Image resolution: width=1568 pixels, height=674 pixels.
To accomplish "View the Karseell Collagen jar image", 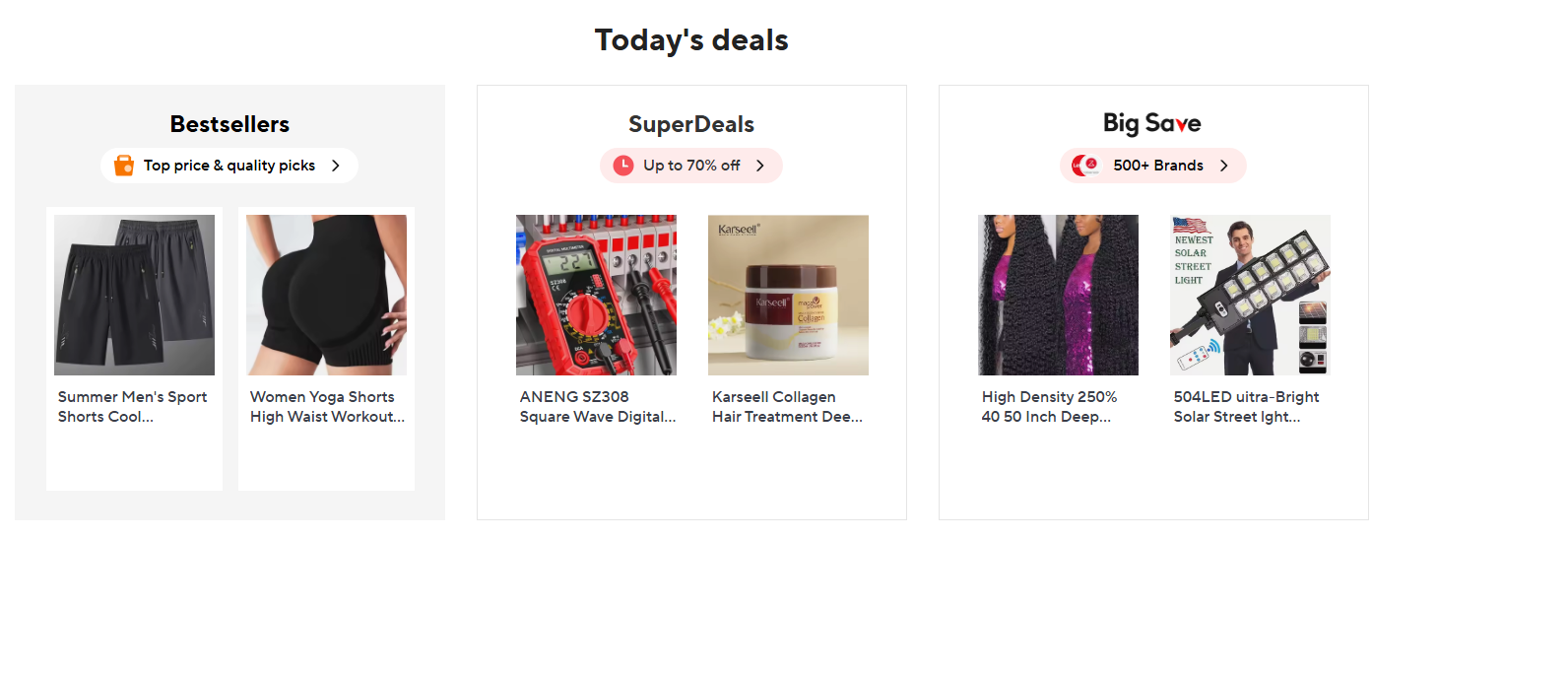I will (788, 295).
